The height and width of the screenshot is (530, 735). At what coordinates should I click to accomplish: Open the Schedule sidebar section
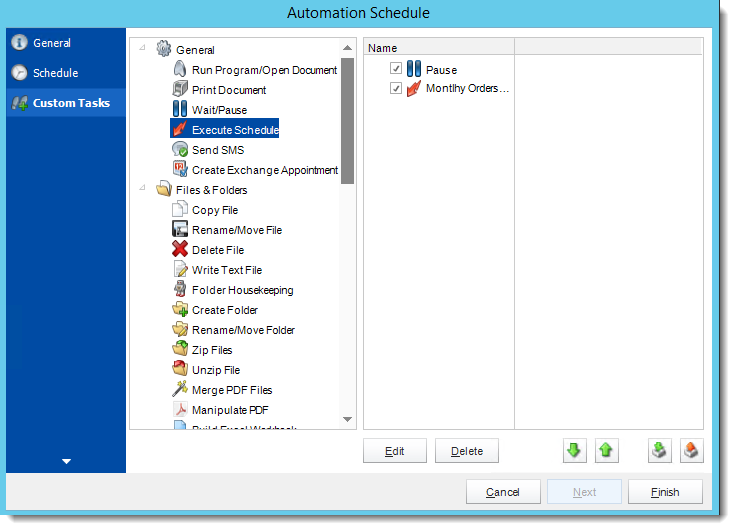[66, 73]
